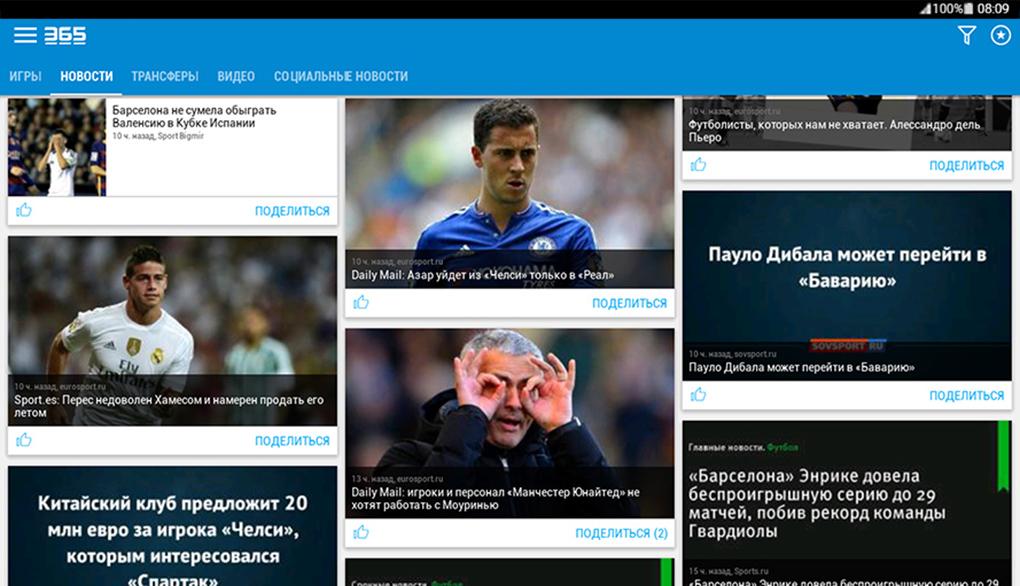Image resolution: width=1020 pixels, height=586 pixels.
Task: Like the Alessandro Del Piero article
Action: click(x=698, y=165)
